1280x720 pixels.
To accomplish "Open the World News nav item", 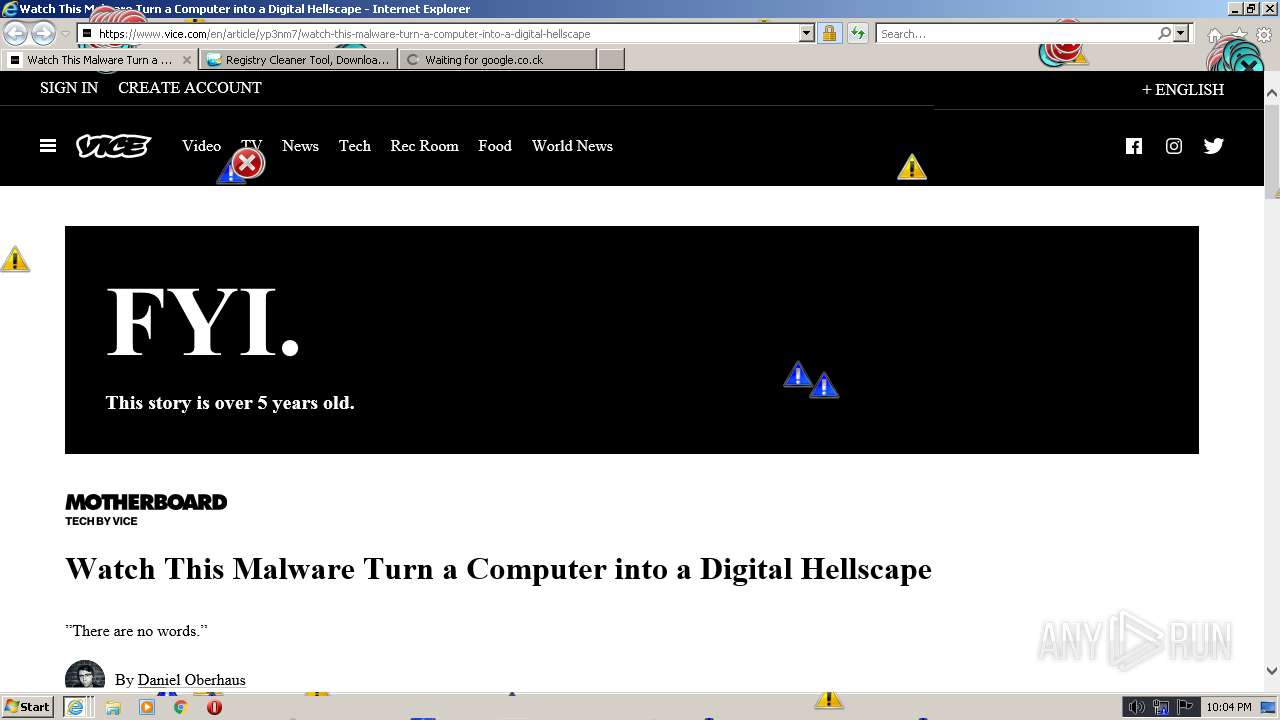I will click(x=572, y=146).
